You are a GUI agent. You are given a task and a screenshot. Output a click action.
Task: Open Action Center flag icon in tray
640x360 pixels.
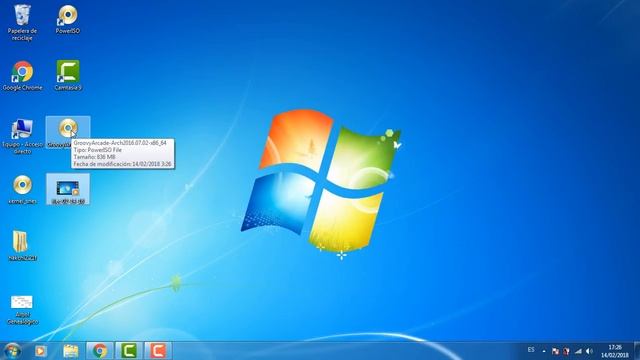point(555,351)
